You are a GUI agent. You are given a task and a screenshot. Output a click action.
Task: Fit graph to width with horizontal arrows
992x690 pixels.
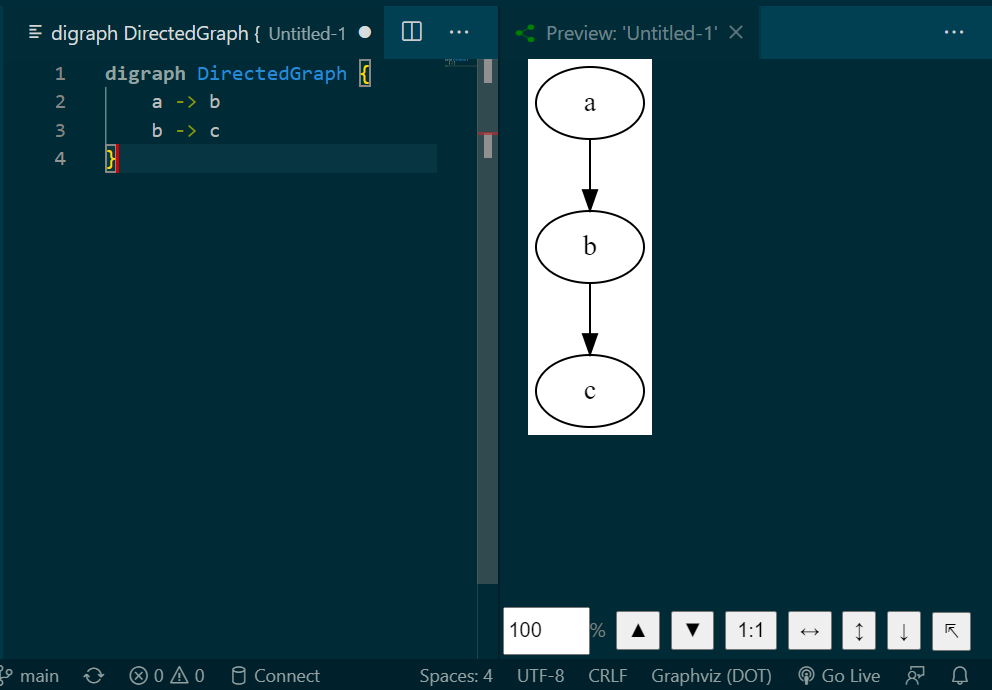tap(809, 631)
